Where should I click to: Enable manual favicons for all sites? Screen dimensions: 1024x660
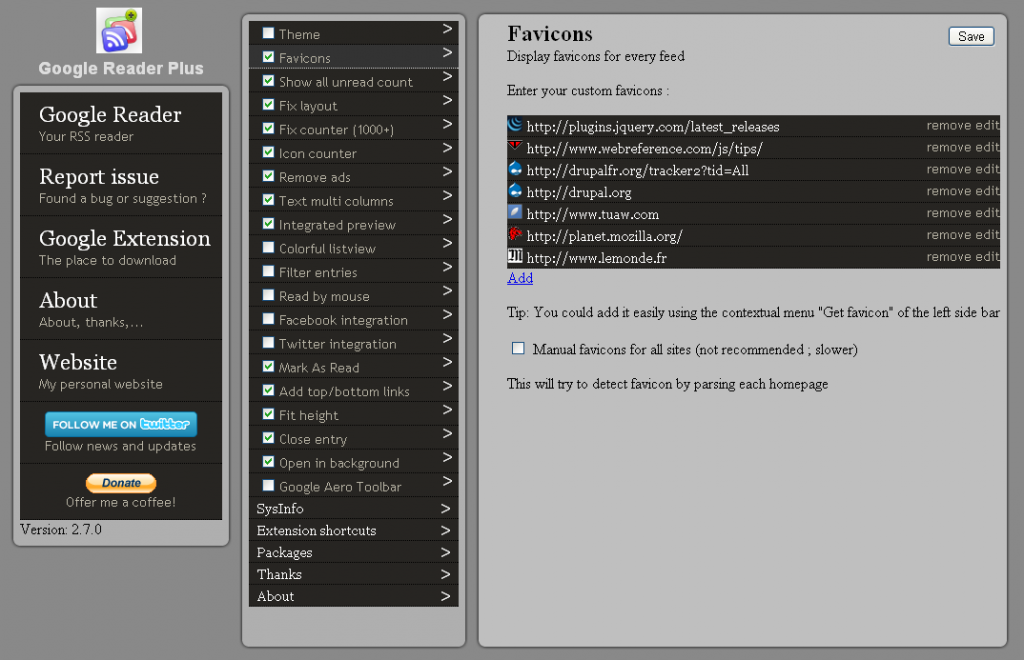click(x=518, y=349)
